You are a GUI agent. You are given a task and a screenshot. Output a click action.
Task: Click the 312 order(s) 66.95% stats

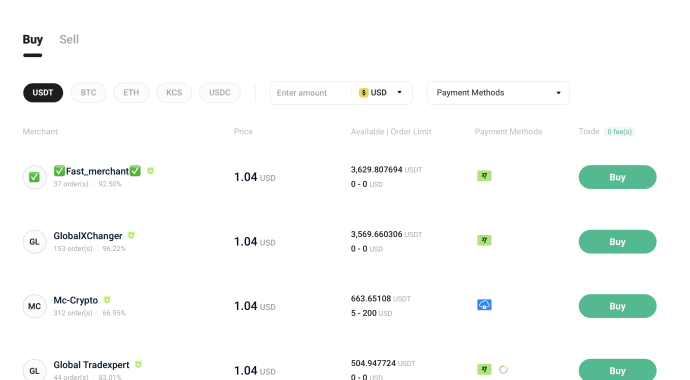tap(90, 313)
